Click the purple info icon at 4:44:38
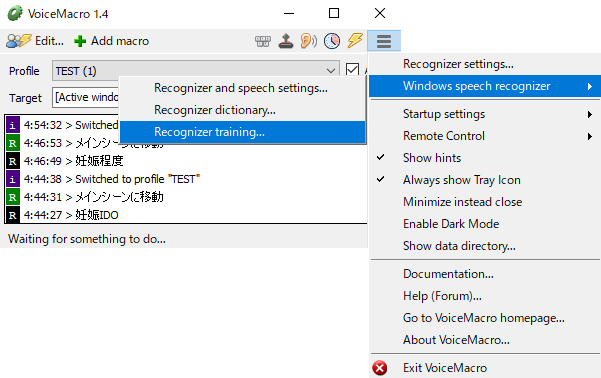This screenshot has height=378, width=601. pos(13,179)
